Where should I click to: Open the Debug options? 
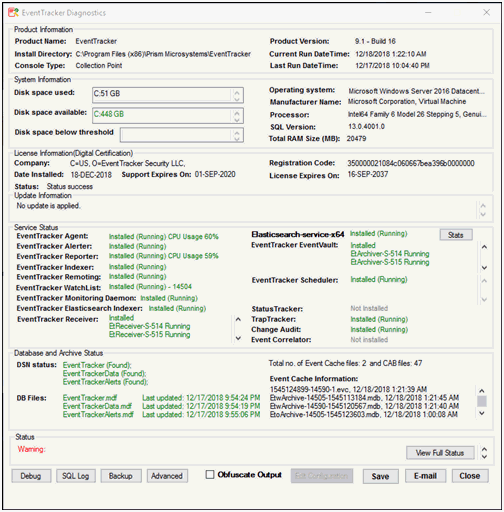[31, 476]
